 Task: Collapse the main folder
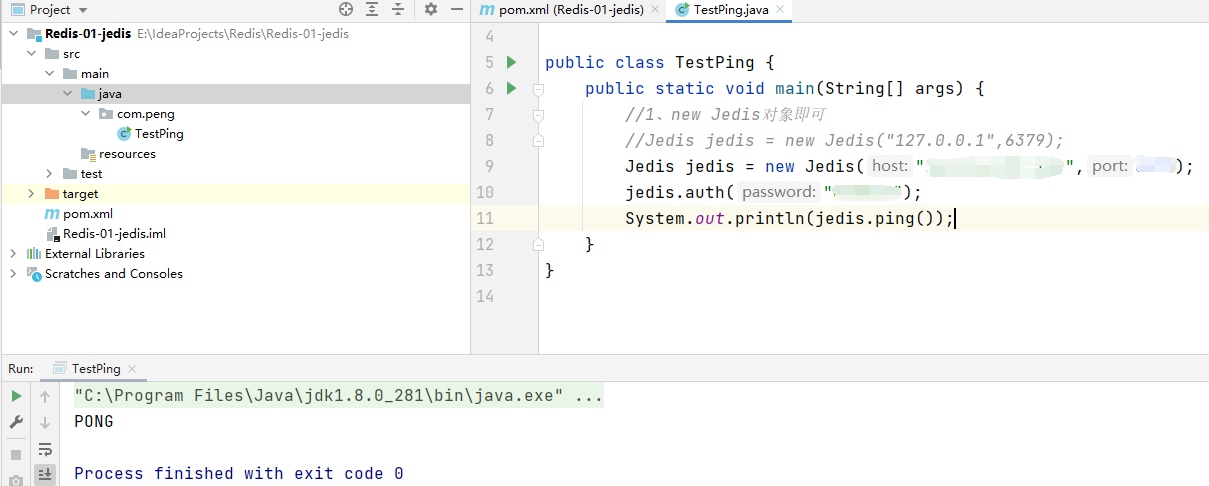49,73
